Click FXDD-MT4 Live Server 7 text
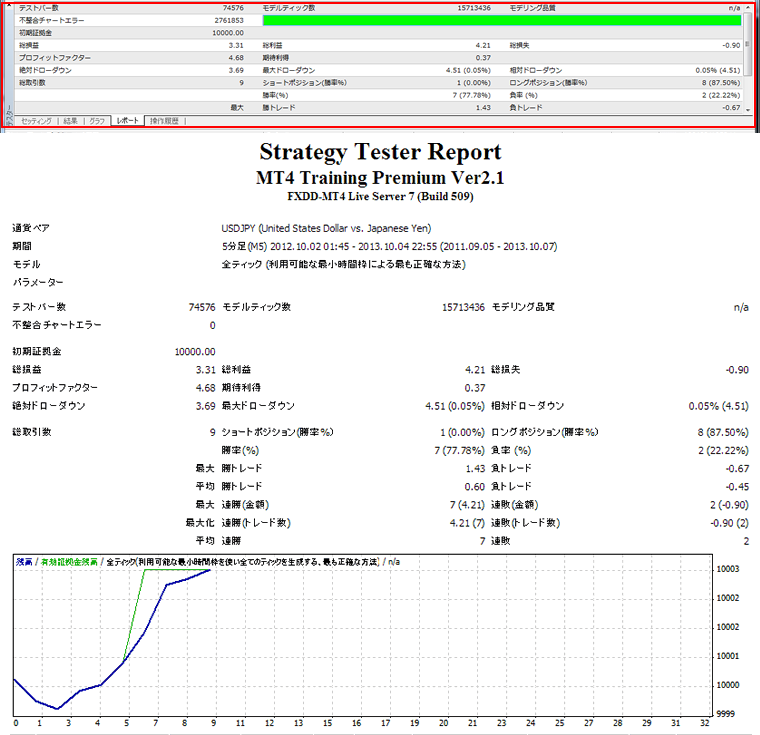This screenshot has height=735, width=760. click(x=380, y=197)
